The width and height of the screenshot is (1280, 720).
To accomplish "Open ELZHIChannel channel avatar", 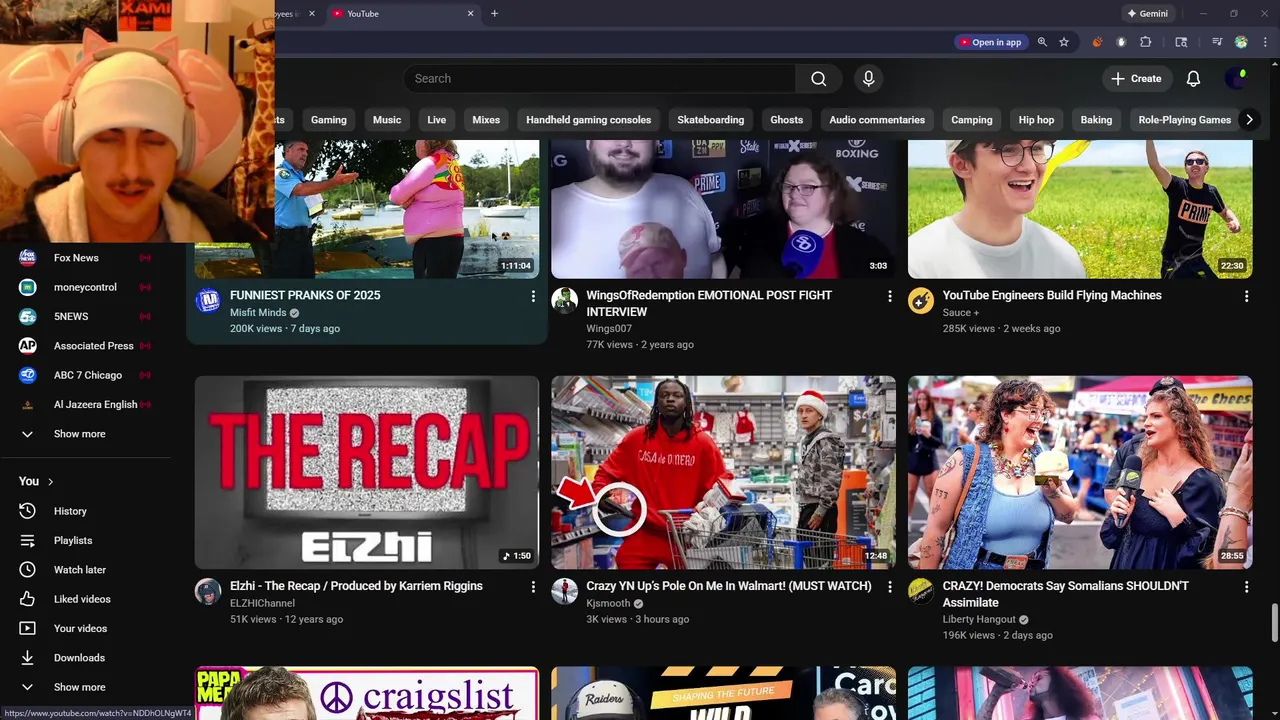I will pos(208,592).
